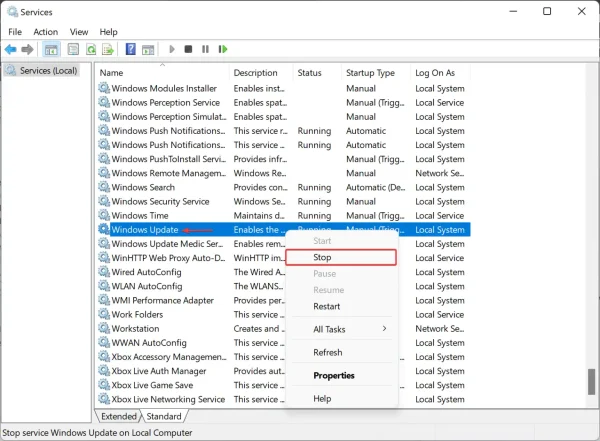Sort by the Name column header
The height and width of the screenshot is (441, 600).
point(163,73)
